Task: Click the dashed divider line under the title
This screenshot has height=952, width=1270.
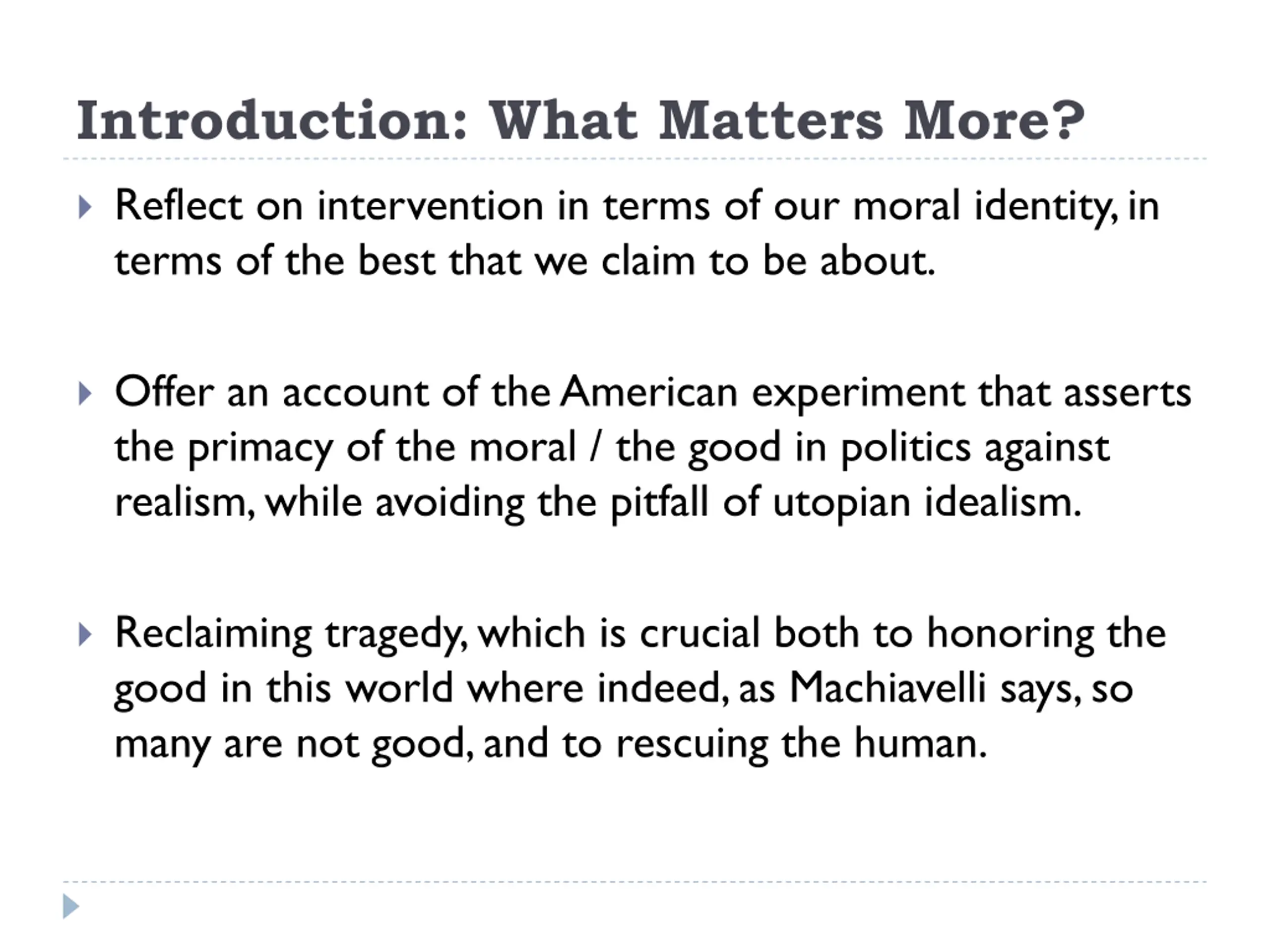Action: (x=635, y=158)
